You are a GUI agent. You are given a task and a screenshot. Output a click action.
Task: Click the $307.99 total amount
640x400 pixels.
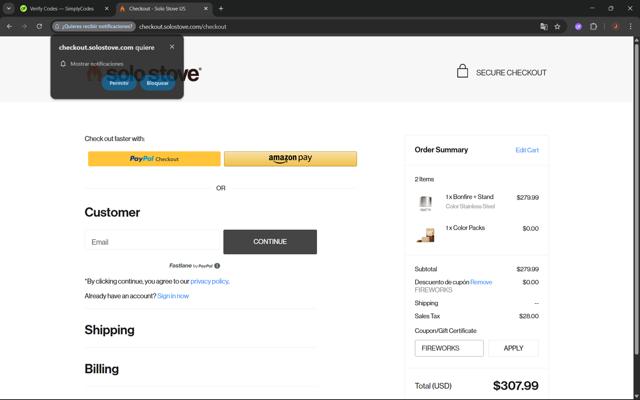click(x=516, y=385)
